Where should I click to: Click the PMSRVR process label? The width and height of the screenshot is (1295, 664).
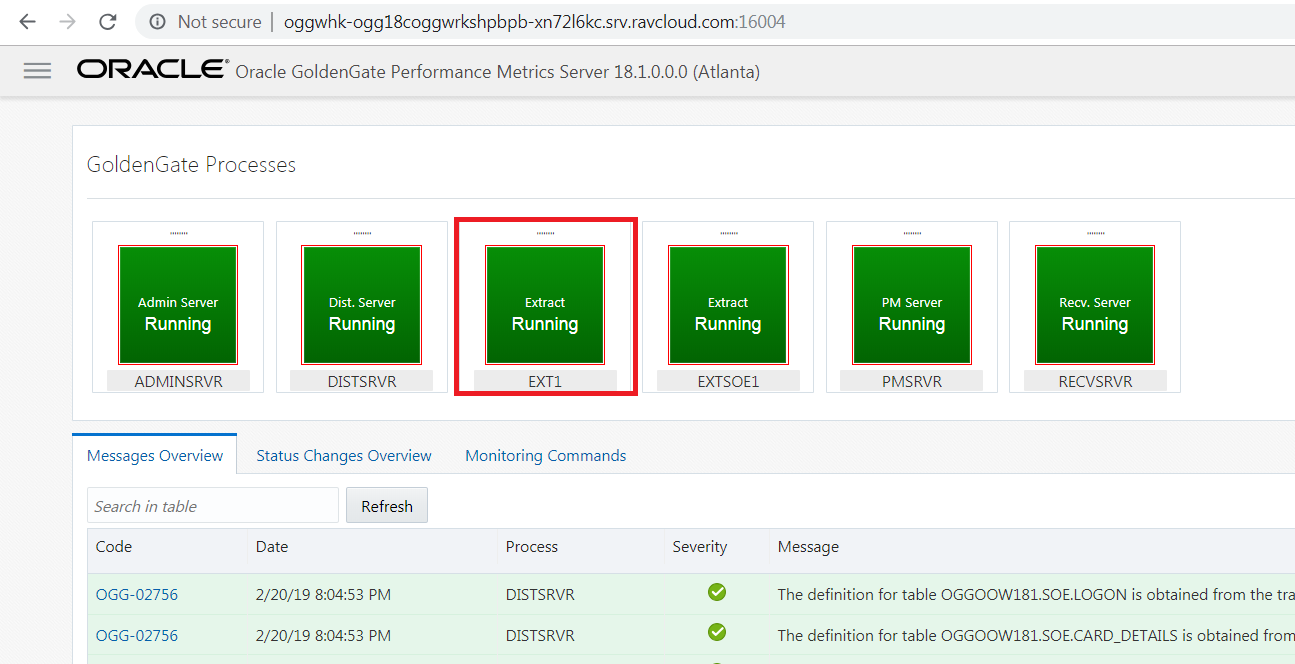[x=912, y=381]
